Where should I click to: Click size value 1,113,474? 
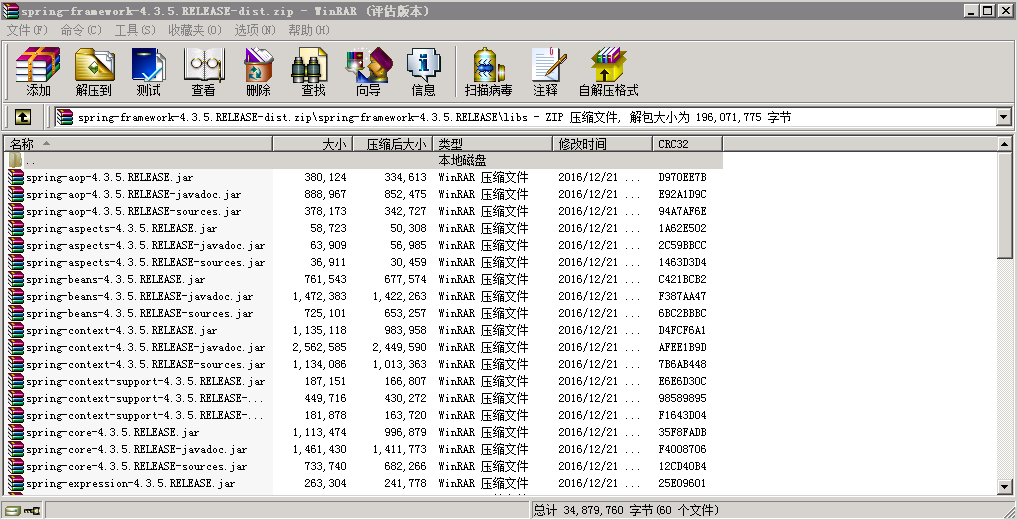click(319, 432)
